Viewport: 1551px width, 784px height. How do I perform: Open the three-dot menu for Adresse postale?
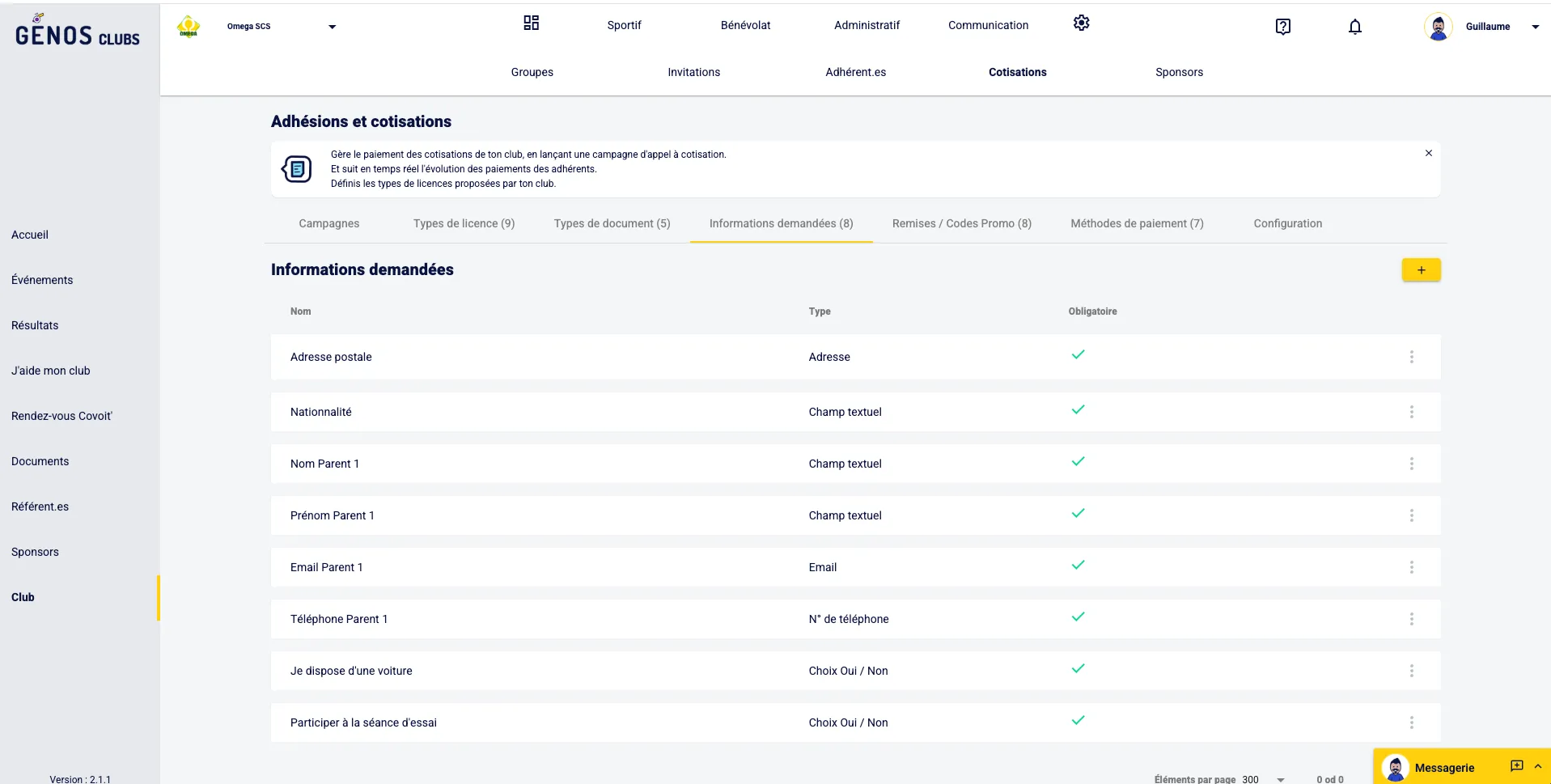(1411, 357)
